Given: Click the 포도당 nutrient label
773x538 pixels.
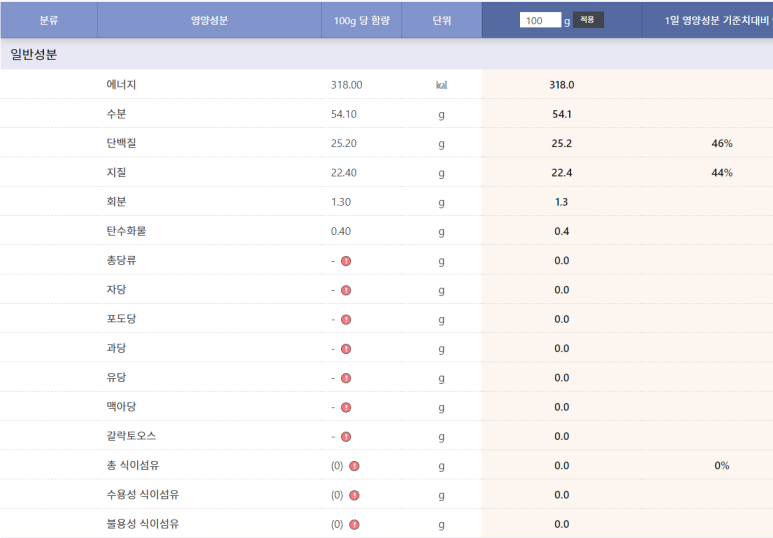Looking at the screenshot, I should 121,319.
